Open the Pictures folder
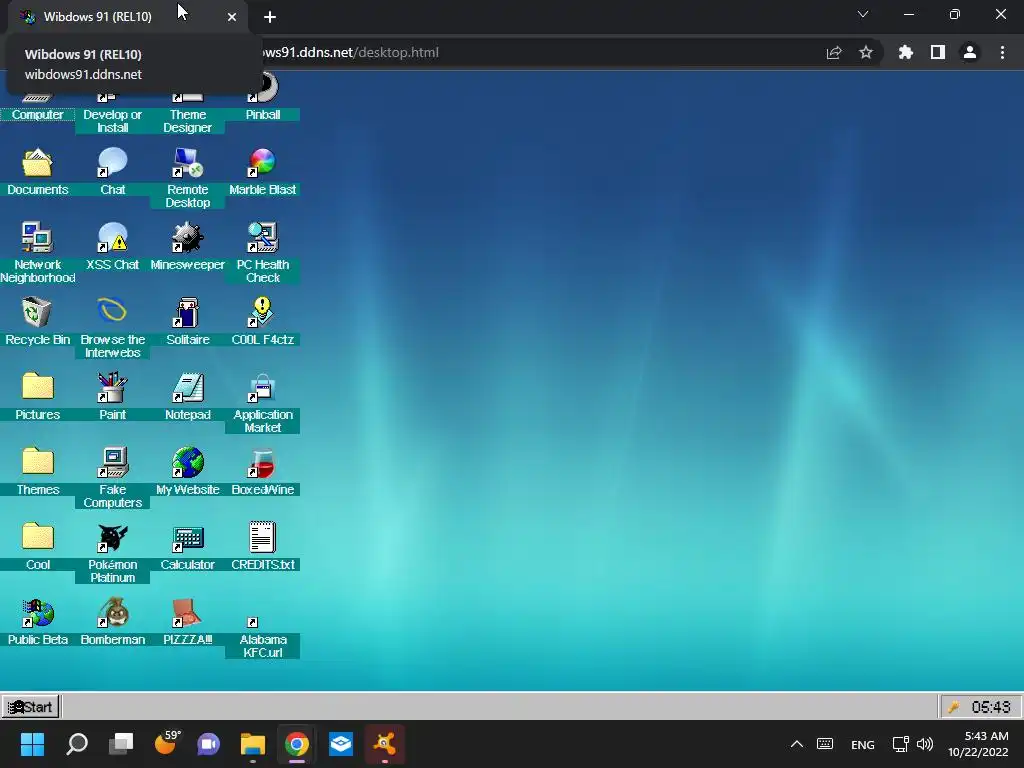This screenshot has height=768, width=1024. pos(37,388)
